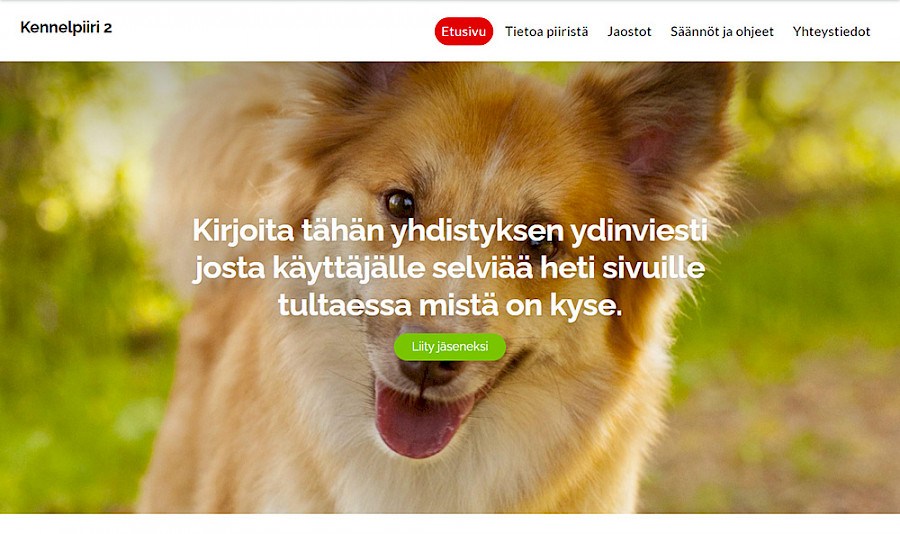Image resolution: width=900 pixels, height=534 pixels.
Task: Click the dog's visible brown eye
Action: 400,204
